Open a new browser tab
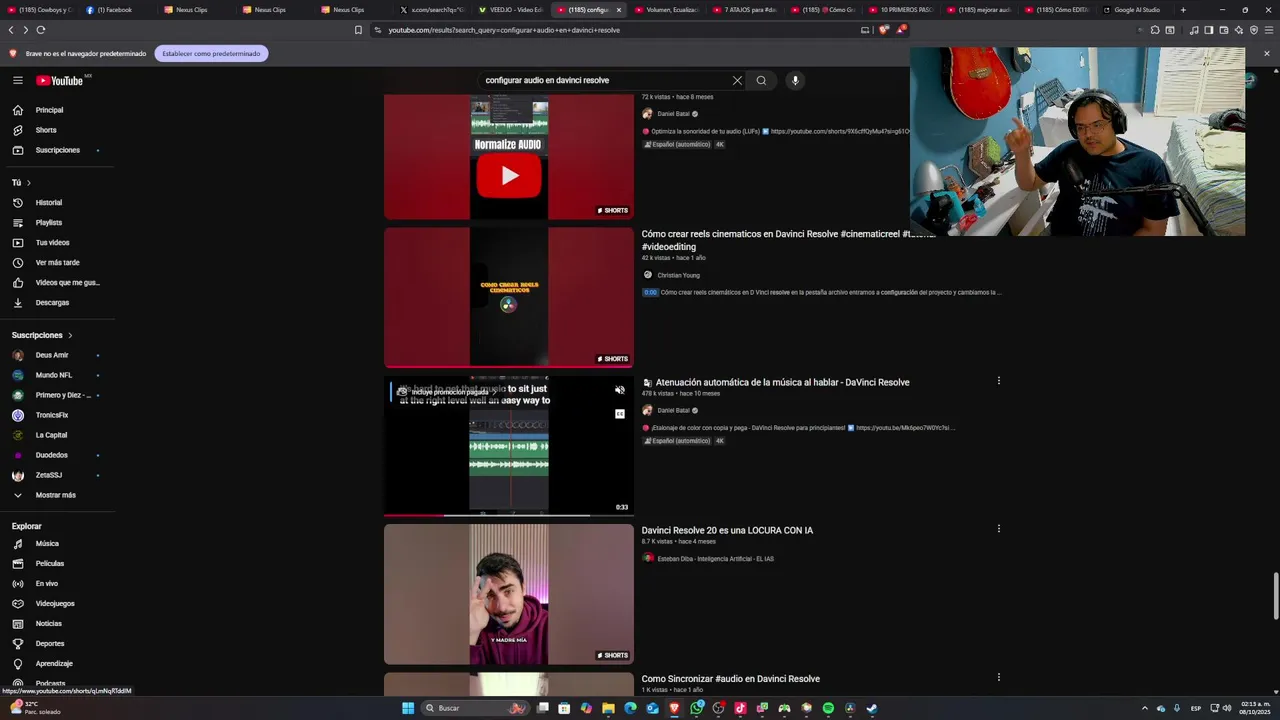The image size is (1280, 720). pos(1183,10)
